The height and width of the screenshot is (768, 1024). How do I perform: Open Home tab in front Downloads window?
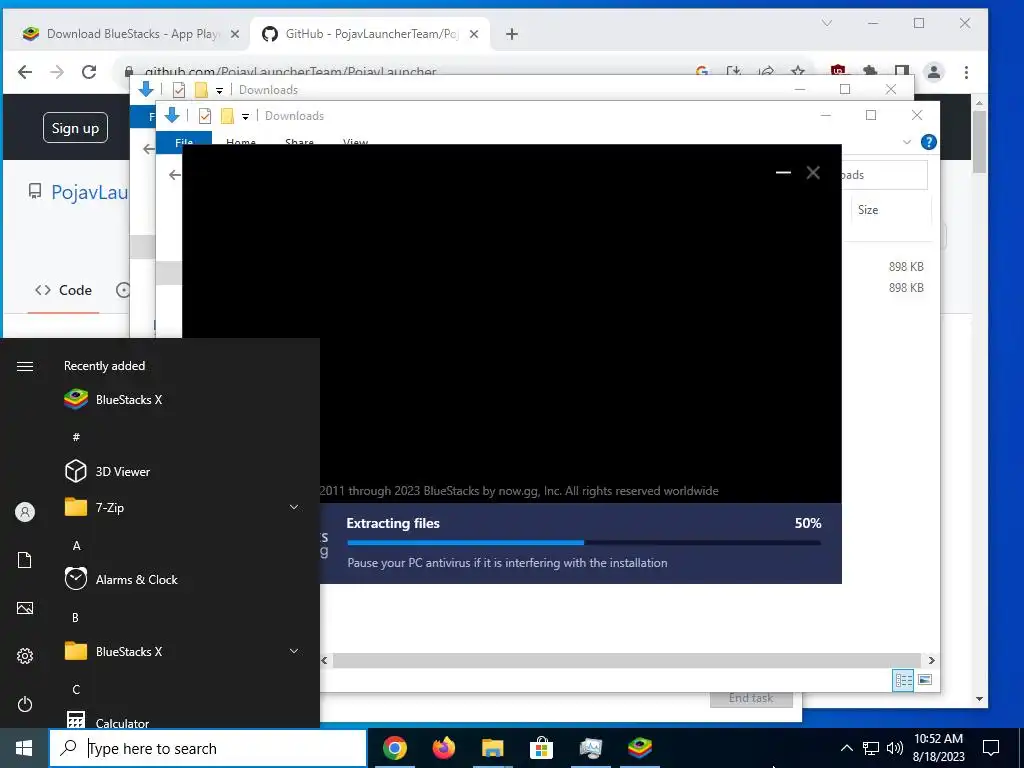[x=240, y=140]
